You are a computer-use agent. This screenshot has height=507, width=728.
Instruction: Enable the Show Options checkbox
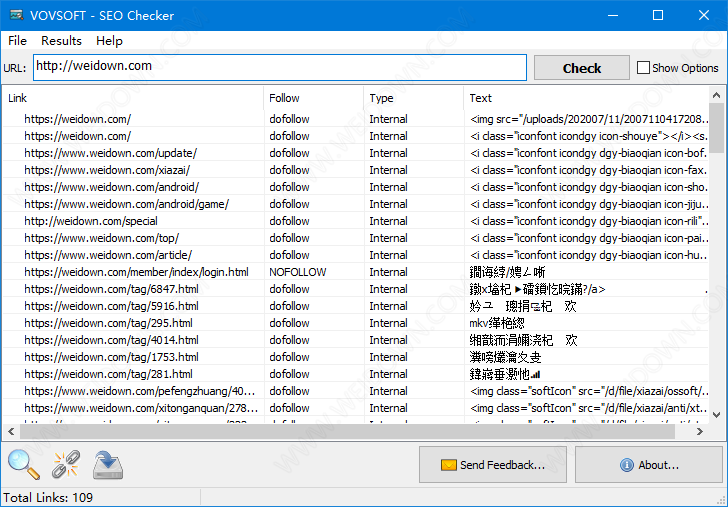point(643,68)
